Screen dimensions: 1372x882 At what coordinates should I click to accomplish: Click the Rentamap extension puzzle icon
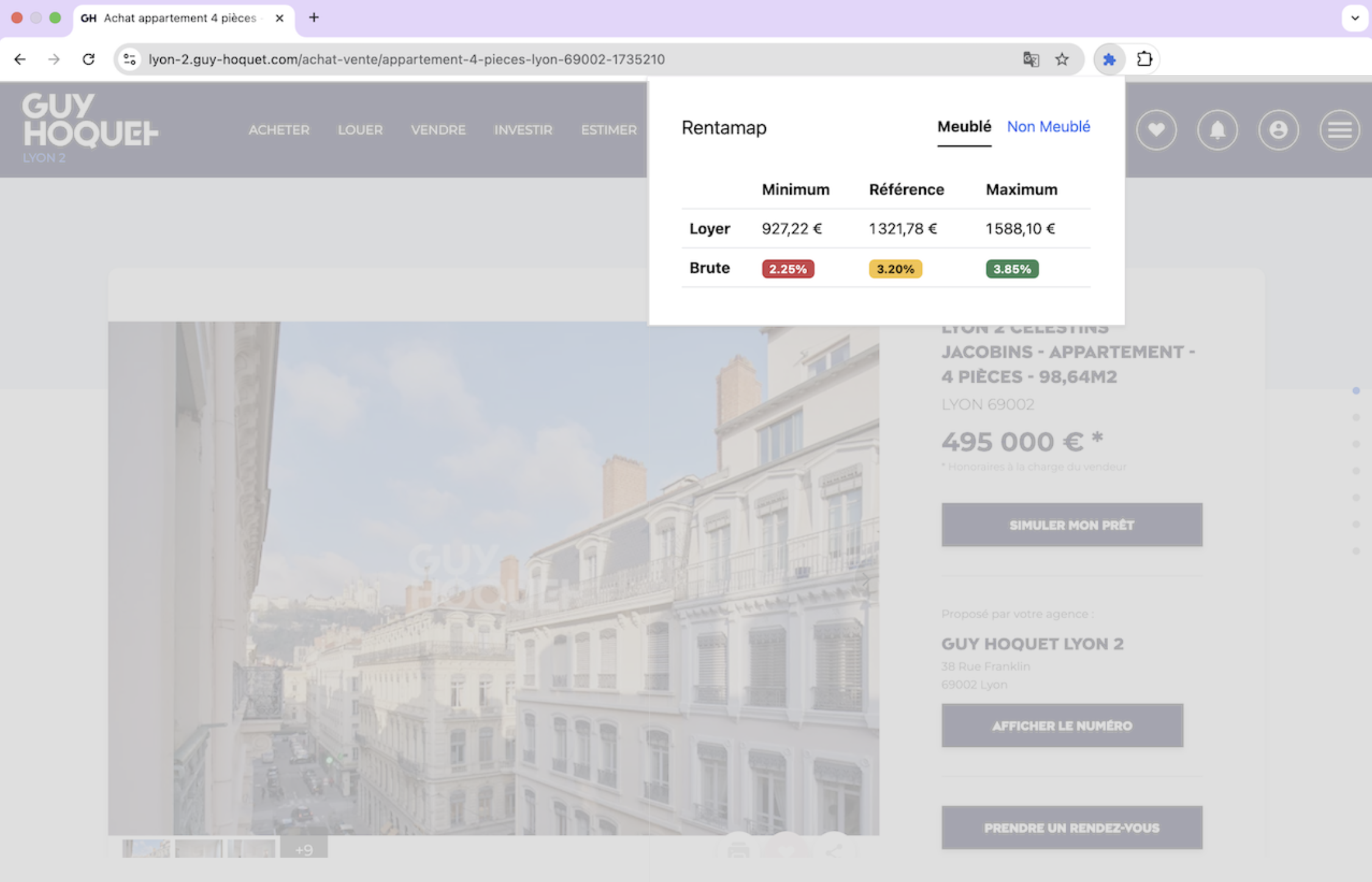[1109, 59]
